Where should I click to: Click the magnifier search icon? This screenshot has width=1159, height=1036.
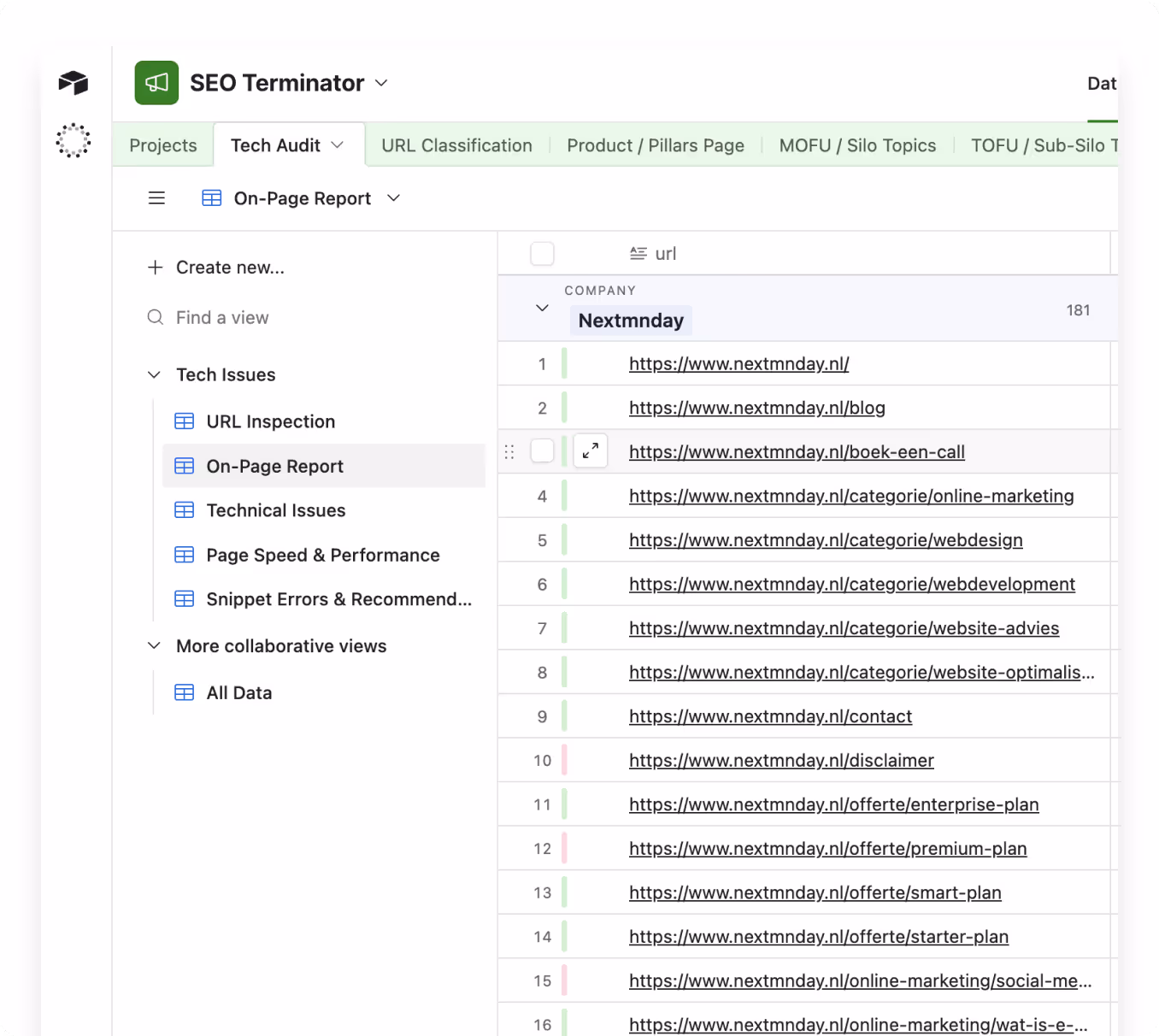pyautogui.click(x=156, y=317)
